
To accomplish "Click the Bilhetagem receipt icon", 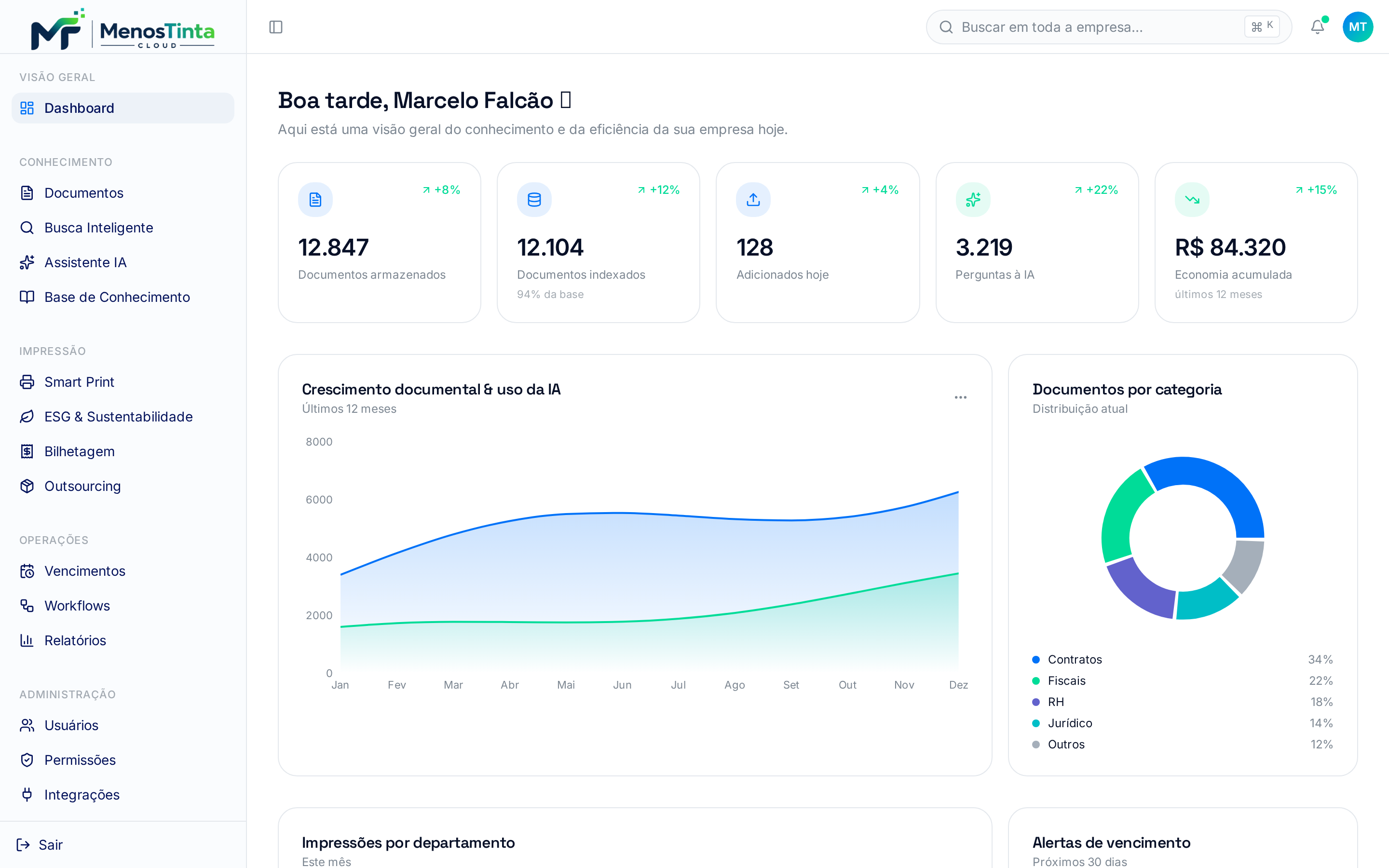I will click(x=27, y=451).
